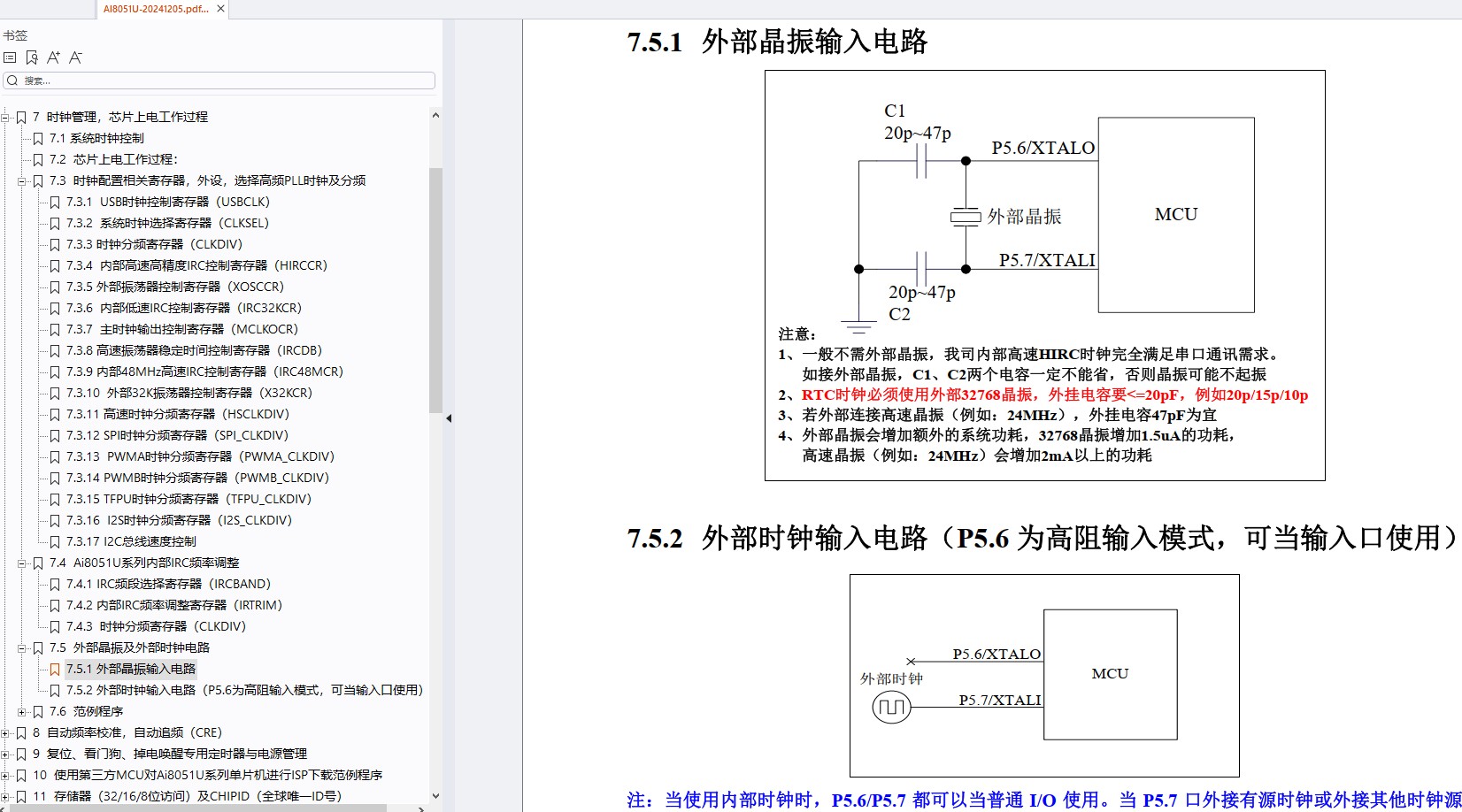Click the locate current bookmark icon
1462x812 pixels.
(32, 57)
